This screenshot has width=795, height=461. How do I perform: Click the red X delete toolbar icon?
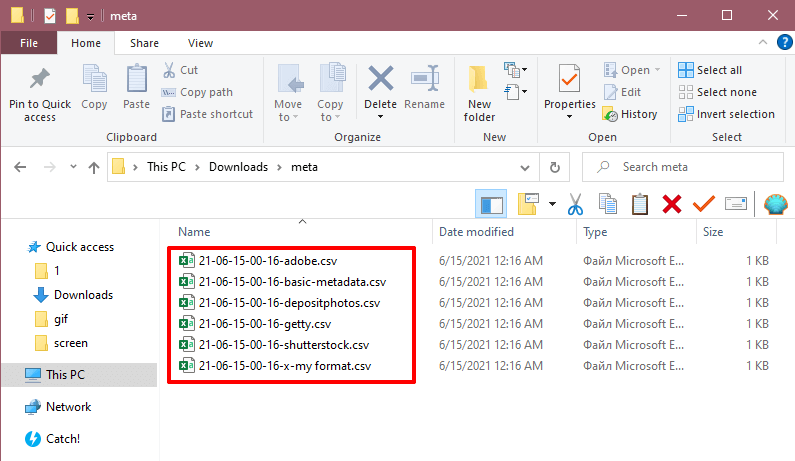[672, 204]
